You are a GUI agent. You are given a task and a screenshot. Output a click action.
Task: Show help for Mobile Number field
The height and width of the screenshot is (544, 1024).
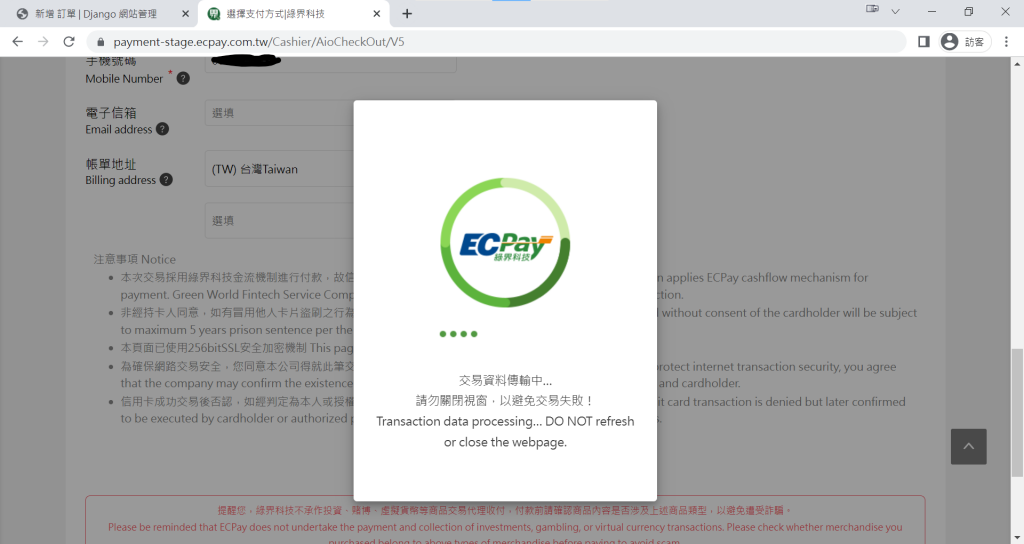click(184, 78)
